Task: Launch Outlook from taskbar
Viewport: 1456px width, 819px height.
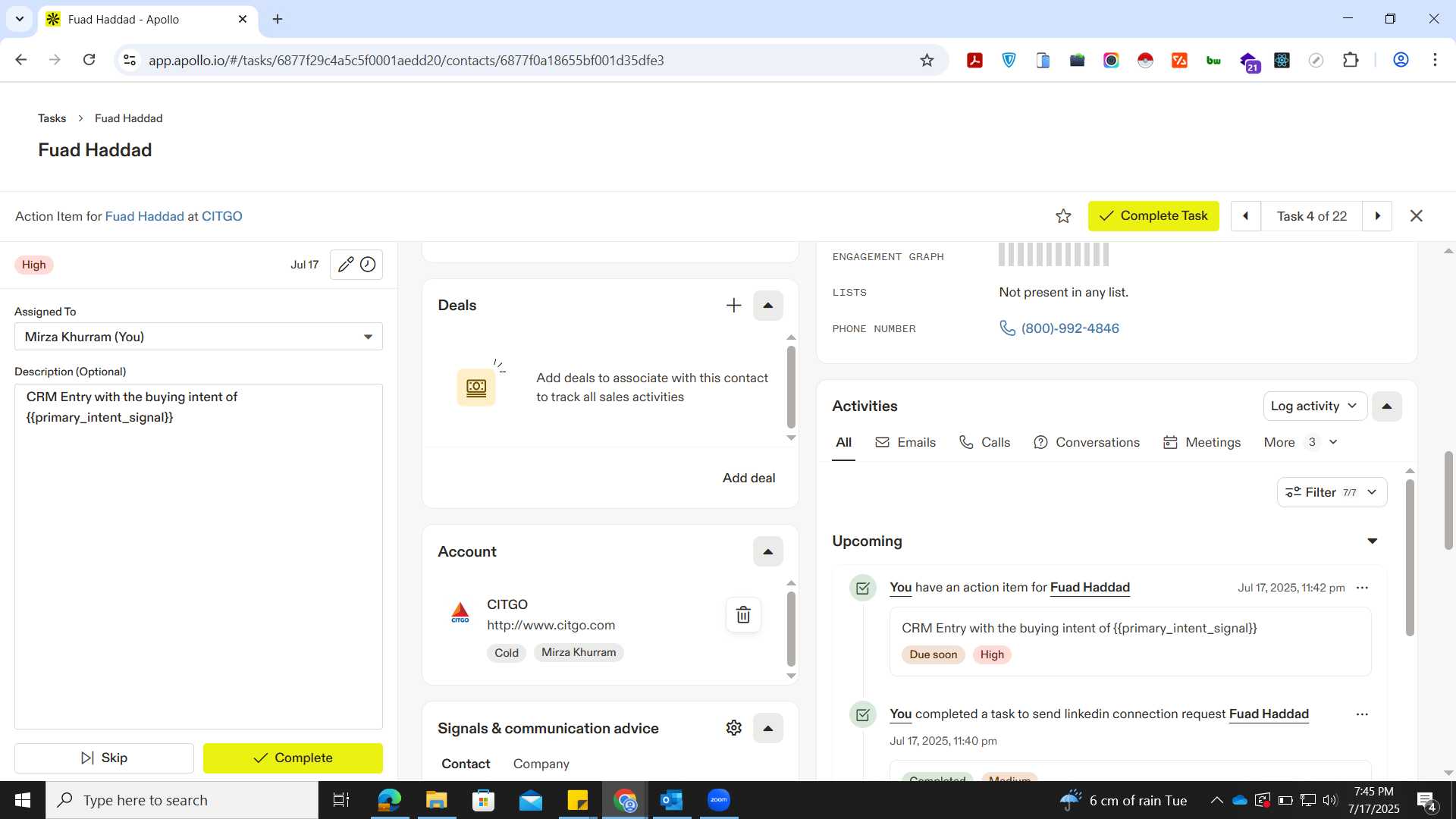Action: pyautogui.click(x=671, y=800)
